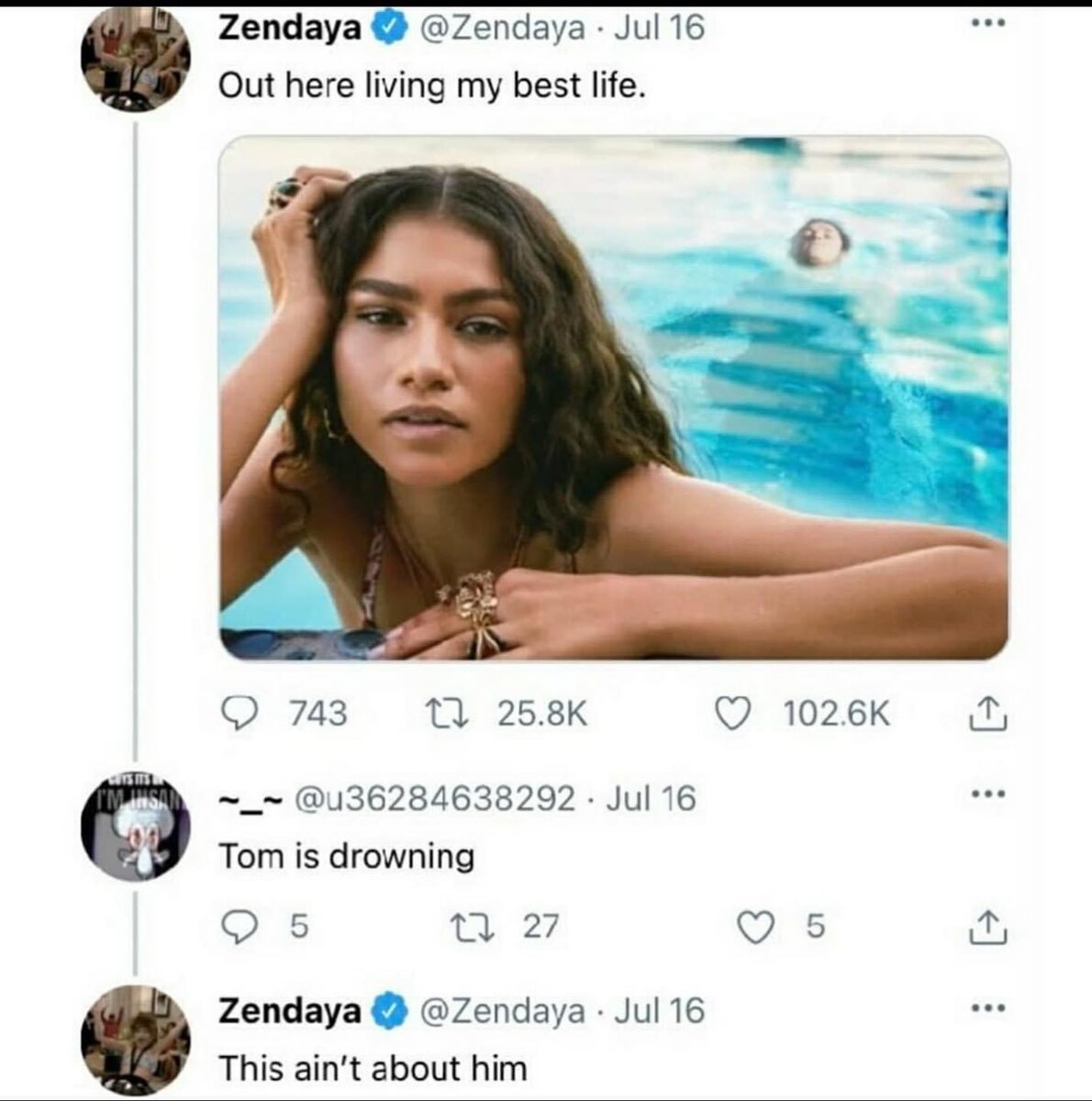
Task: Open Zendaya's avatar on the bottom reply
Action: coord(135,1040)
